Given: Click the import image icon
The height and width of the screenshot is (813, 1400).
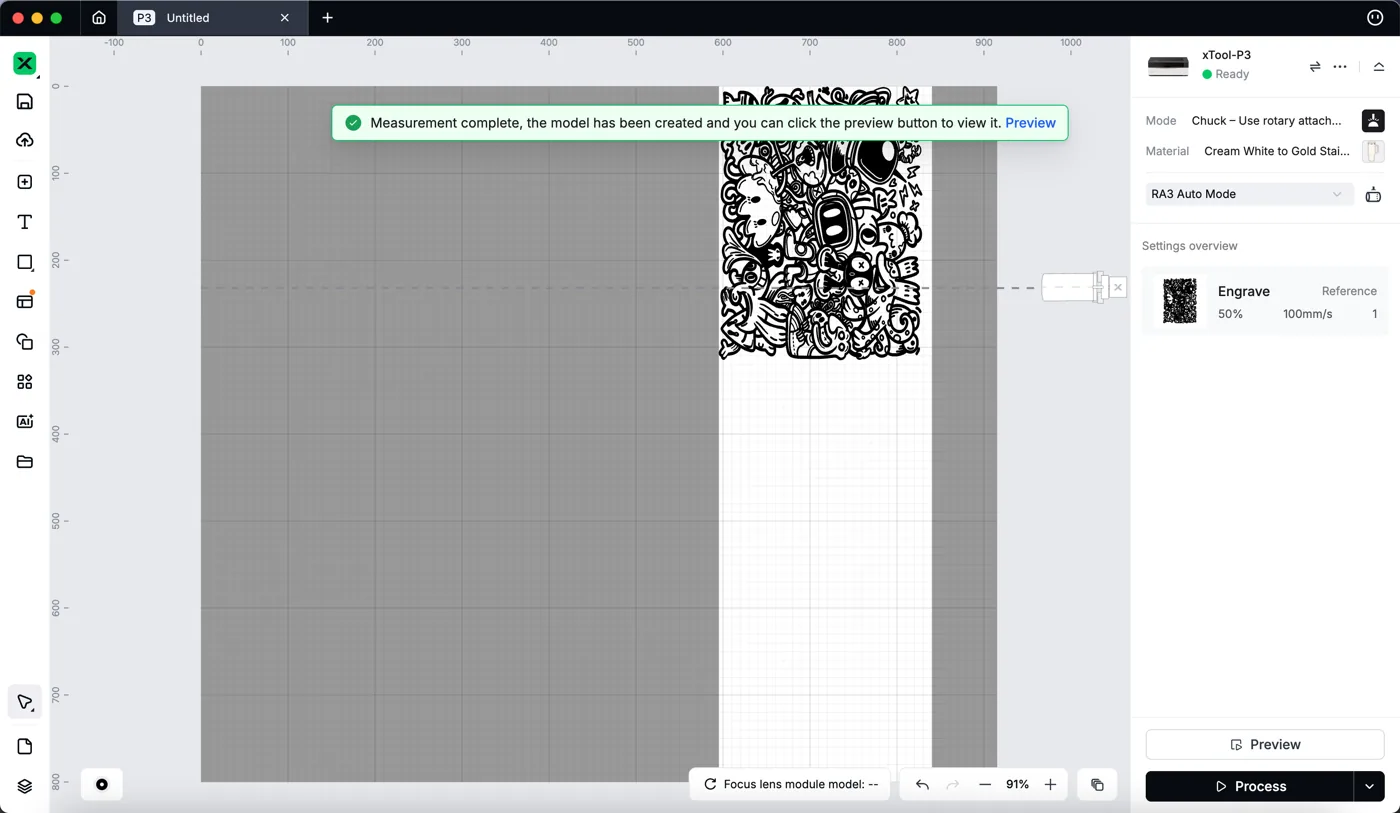Looking at the screenshot, I should point(25,181).
